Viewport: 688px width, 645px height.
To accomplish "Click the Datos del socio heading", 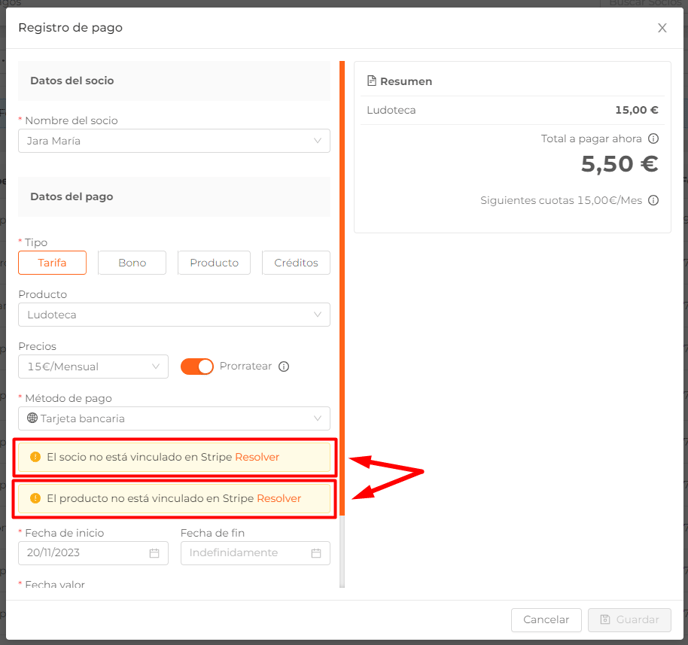I will point(72,81).
